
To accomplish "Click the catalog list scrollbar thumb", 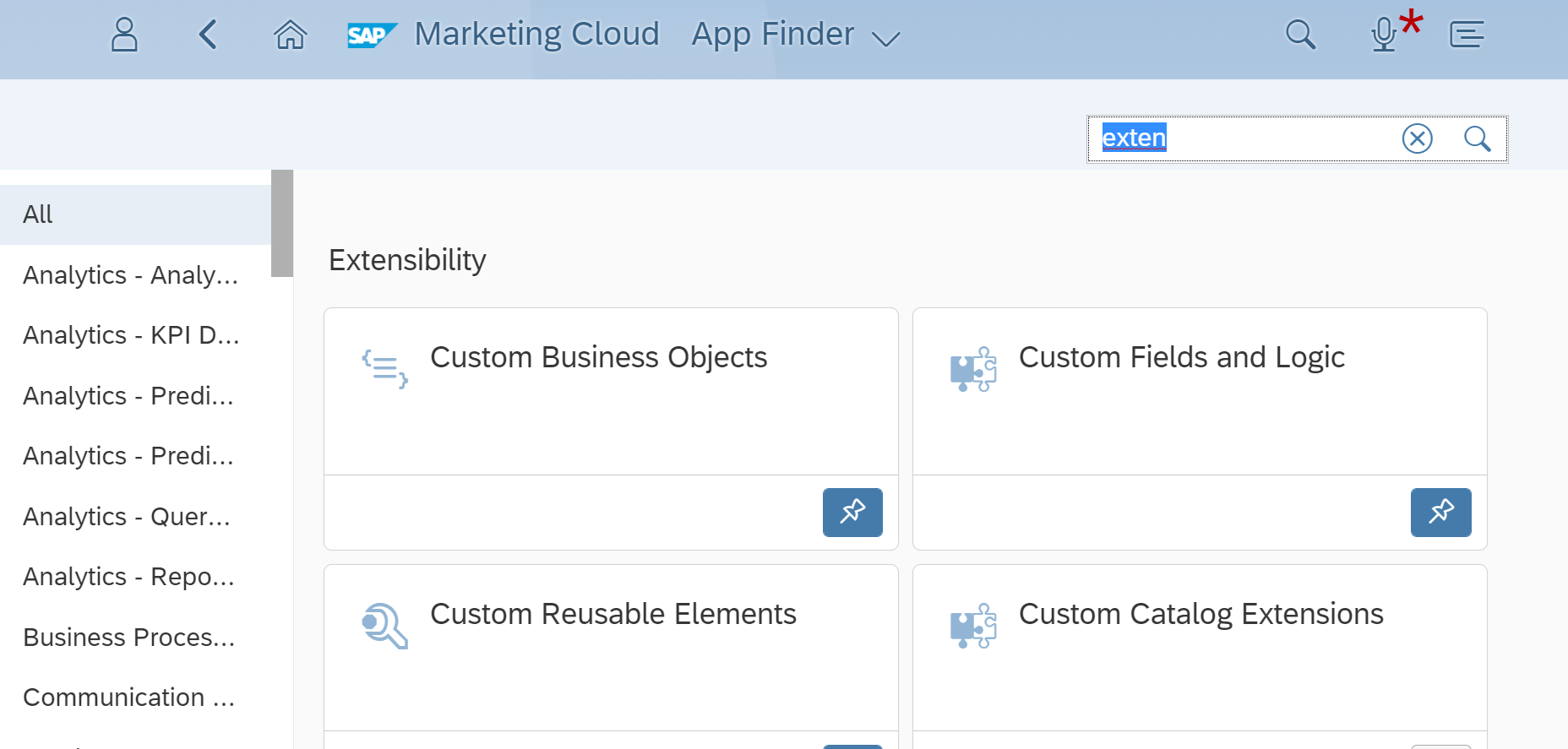I will pyautogui.click(x=282, y=223).
